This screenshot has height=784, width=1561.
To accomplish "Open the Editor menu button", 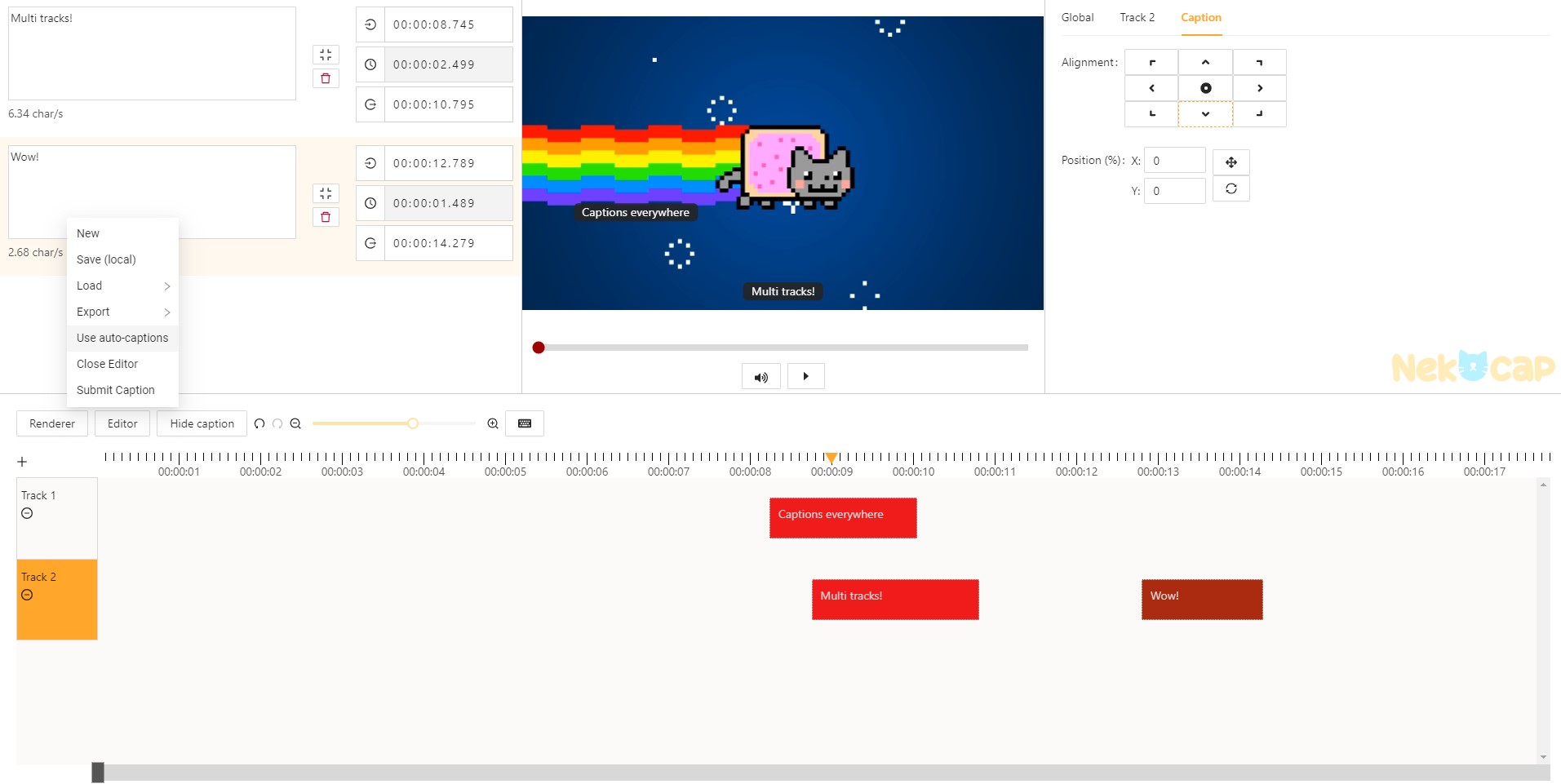I will coord(122,423).
